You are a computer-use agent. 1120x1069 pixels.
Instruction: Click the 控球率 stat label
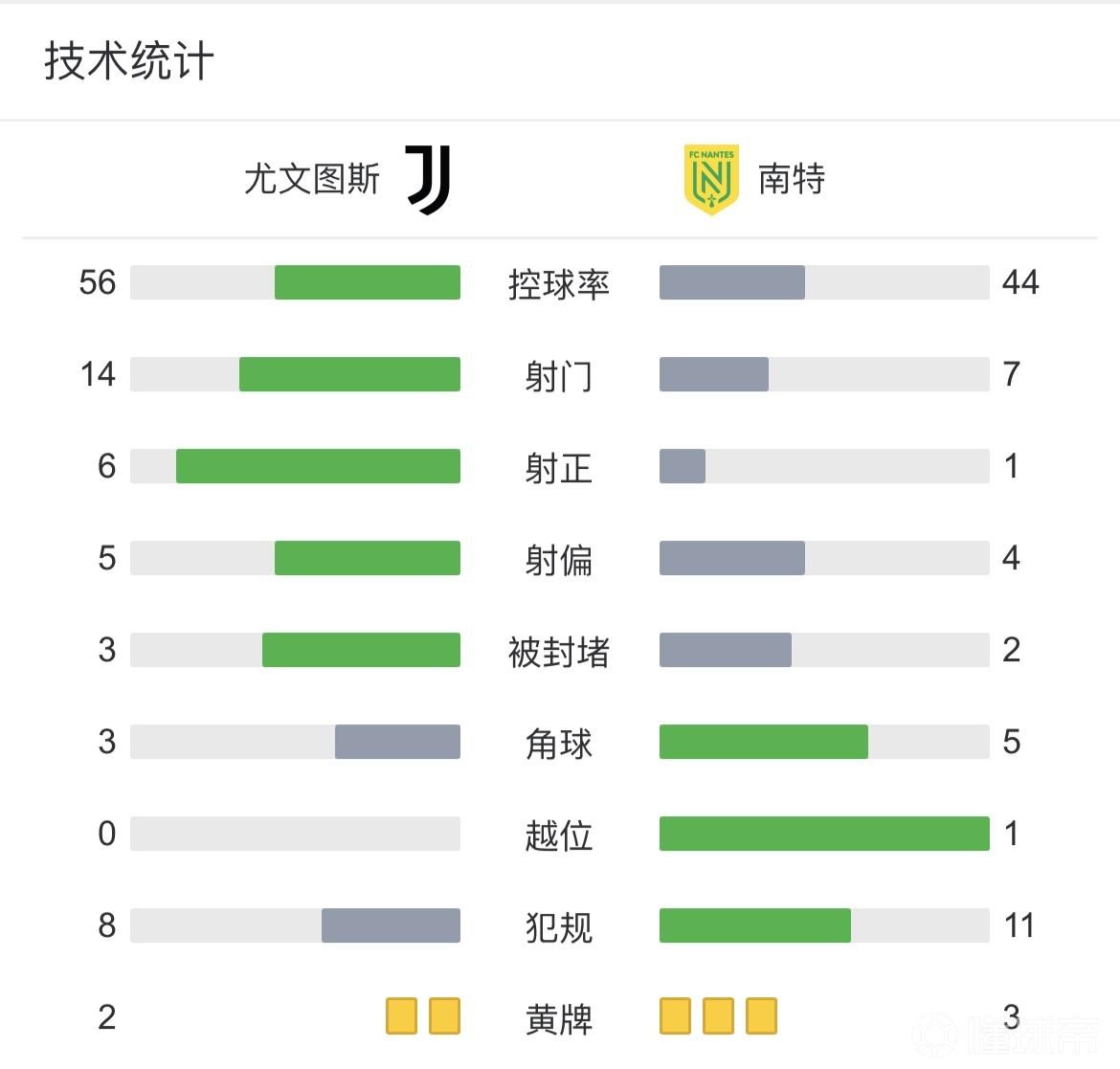[559, 284]
